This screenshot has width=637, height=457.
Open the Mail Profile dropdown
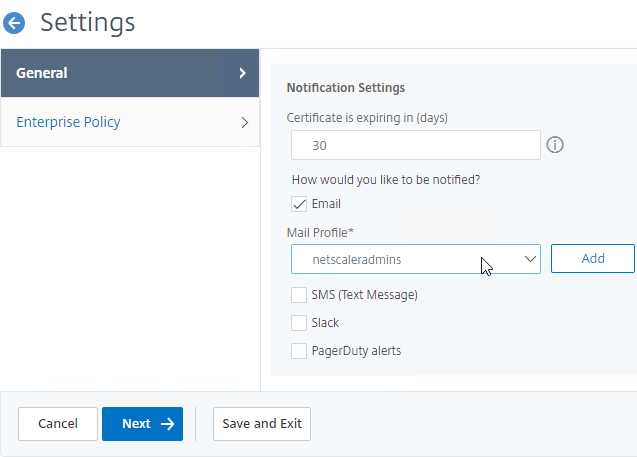point(416,259)
